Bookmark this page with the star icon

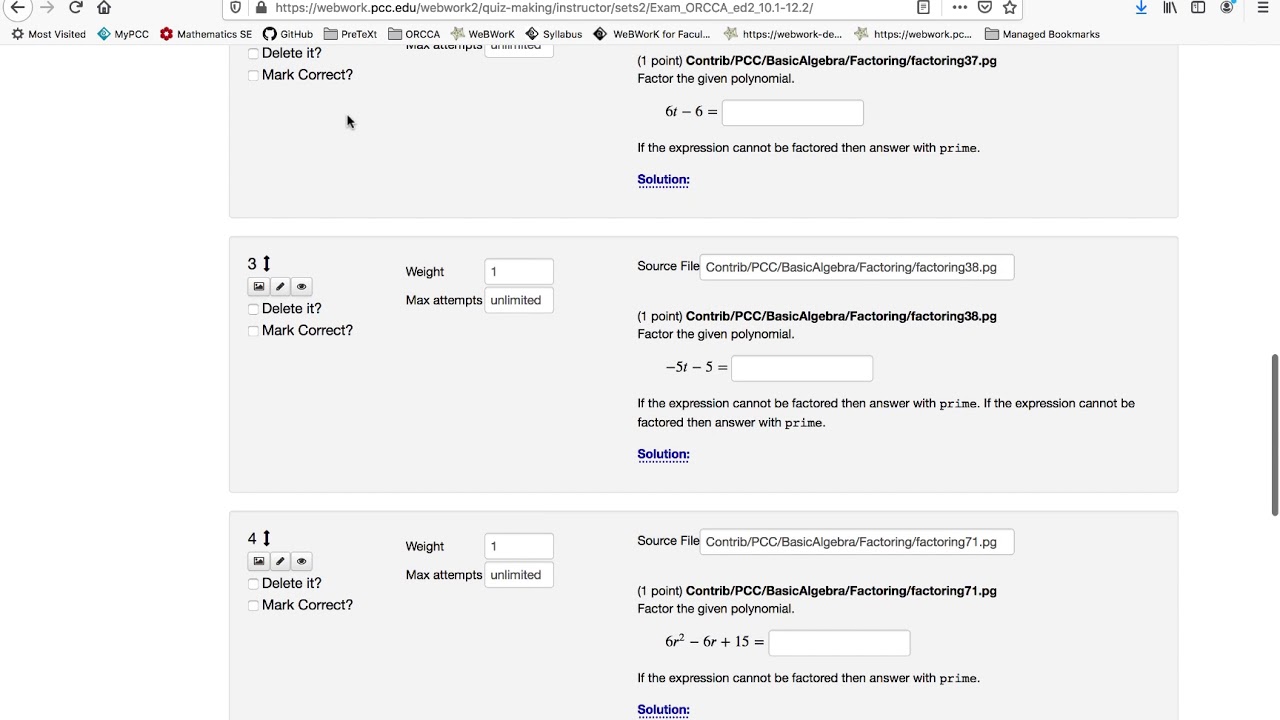point(1010,8)
